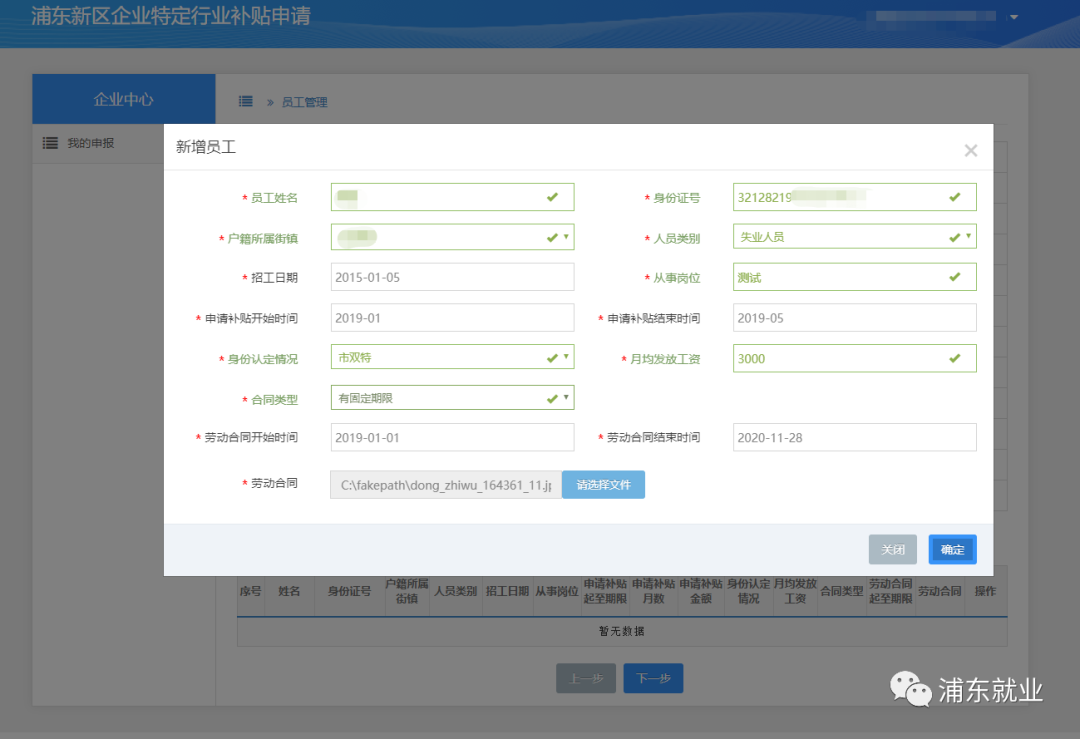Click the 合同类型 column header in table

click(842, 591)
